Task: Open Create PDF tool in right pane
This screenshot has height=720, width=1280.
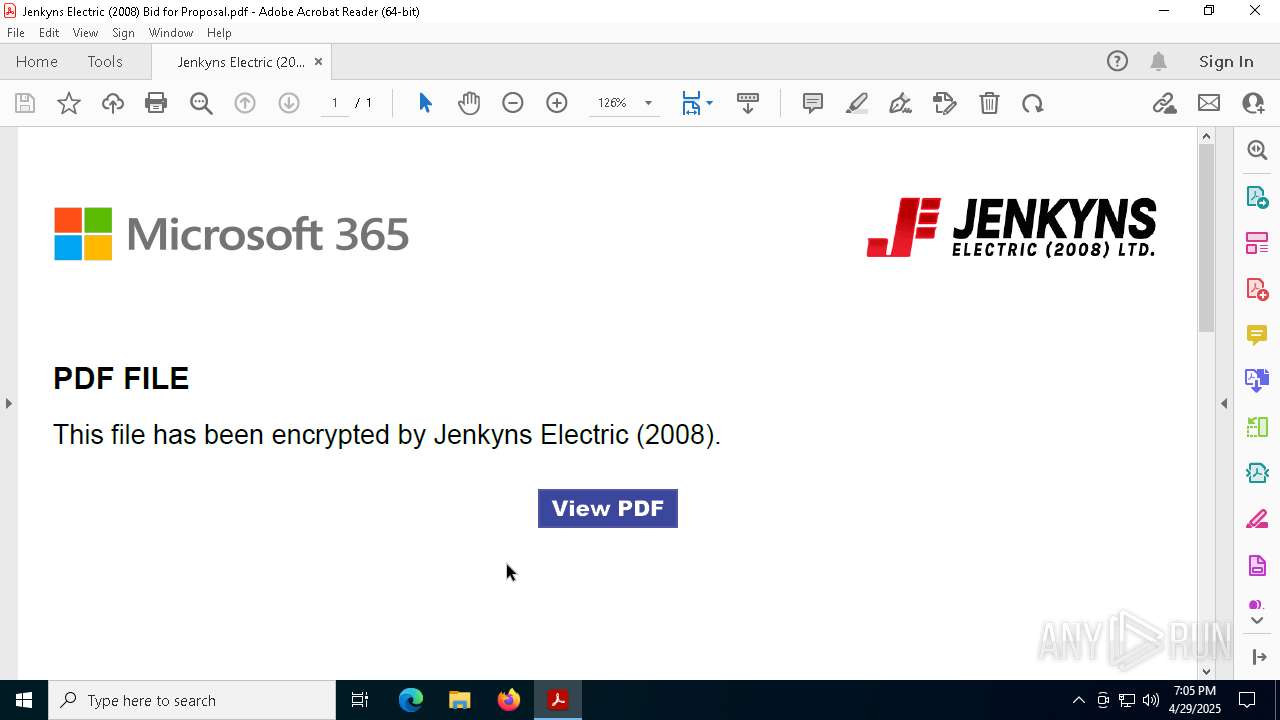Action: tap(1257, 289)
